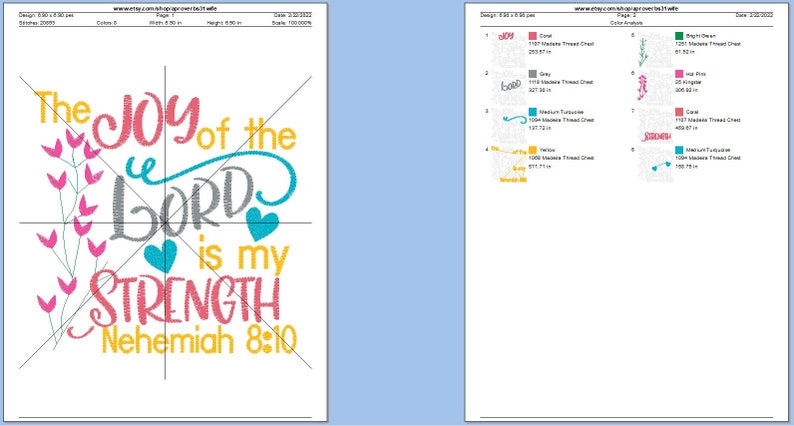The width and height of the screenshot is (794, 426).
Task: Click the Grey color swatch
Action: [x=533, y=74]
